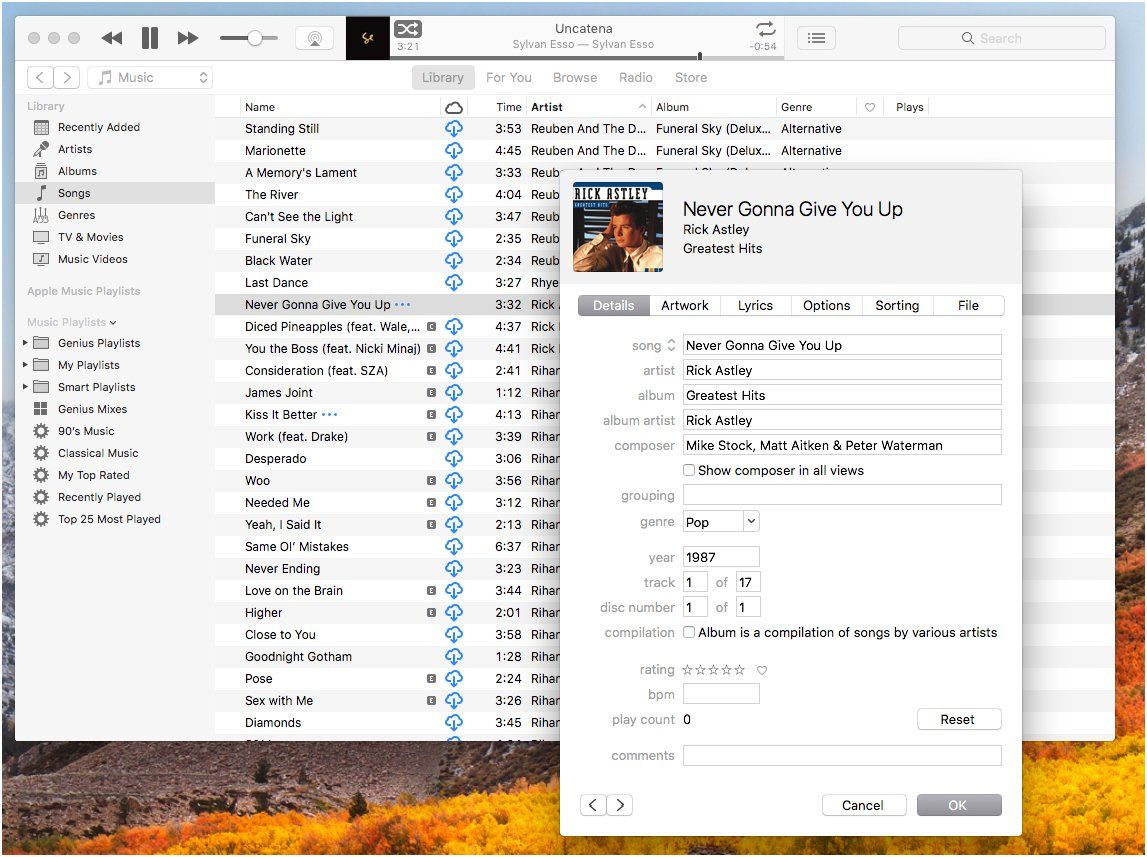The image size is (1147, 857).
Task: Open the genre dropdown showing Pop
Action: click(721, 521)
